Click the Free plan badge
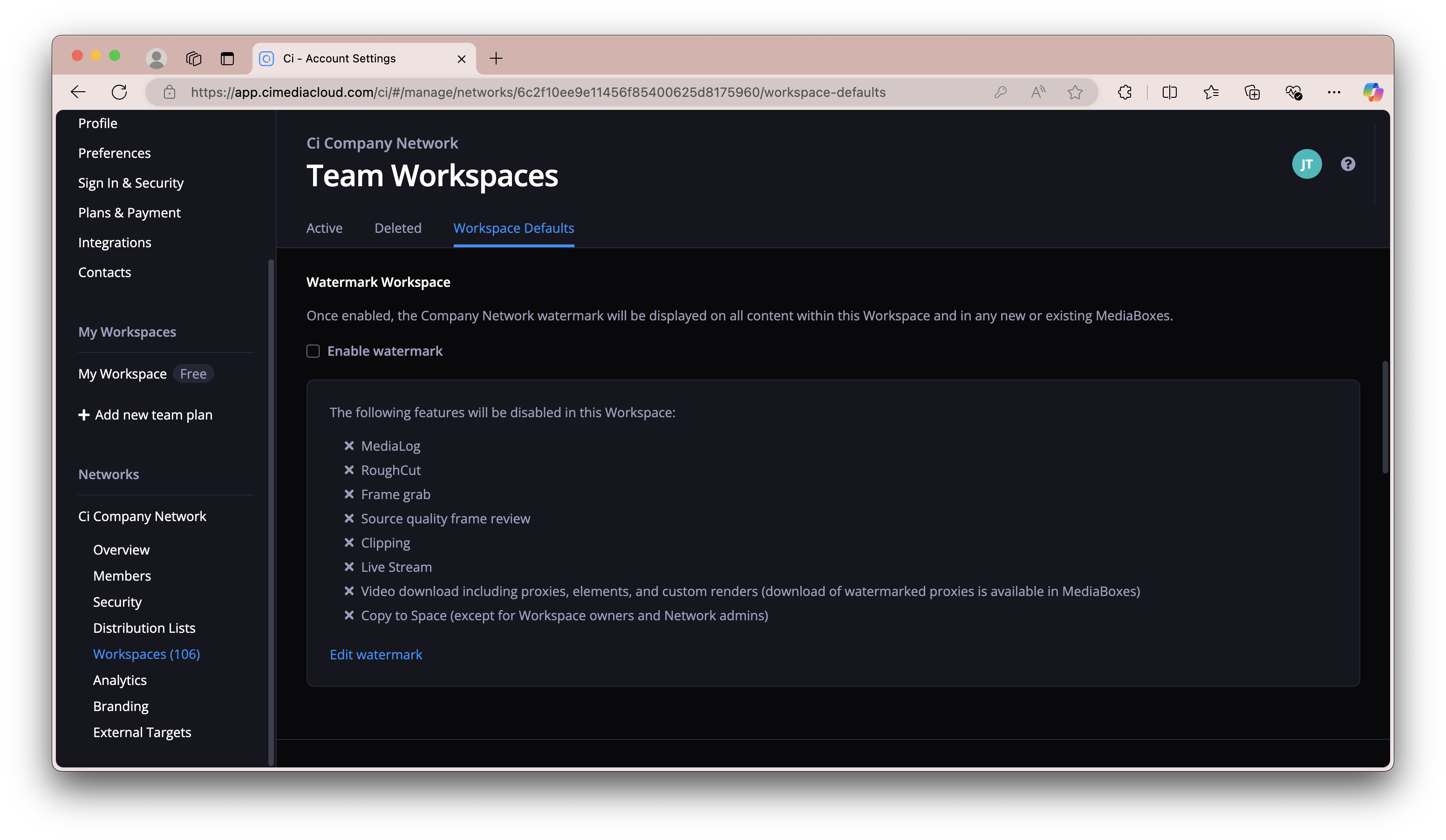 [193, 374]
